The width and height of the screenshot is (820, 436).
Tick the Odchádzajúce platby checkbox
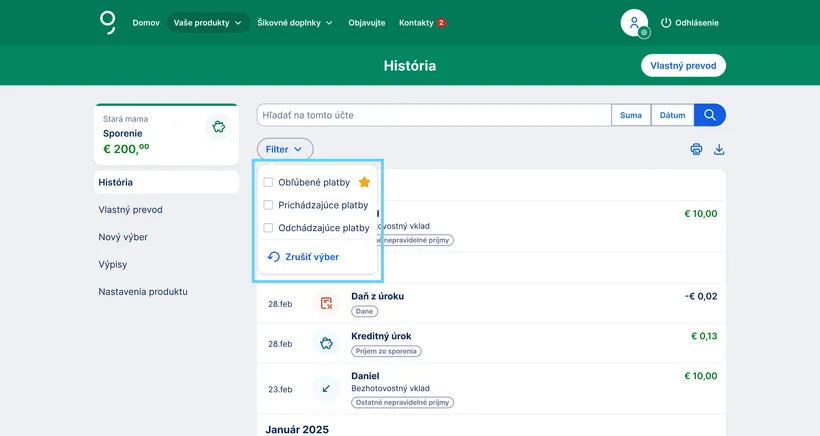(x=268, y=228)
